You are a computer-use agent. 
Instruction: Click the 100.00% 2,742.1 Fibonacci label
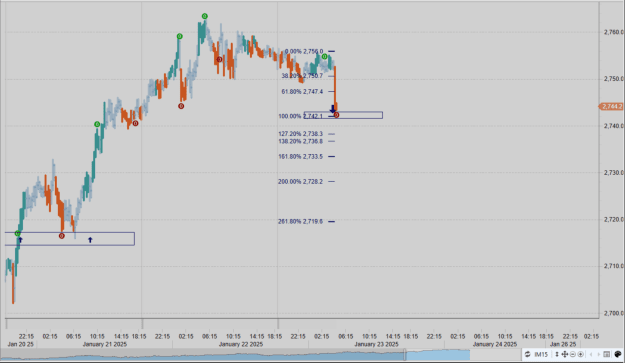(301, 116)
